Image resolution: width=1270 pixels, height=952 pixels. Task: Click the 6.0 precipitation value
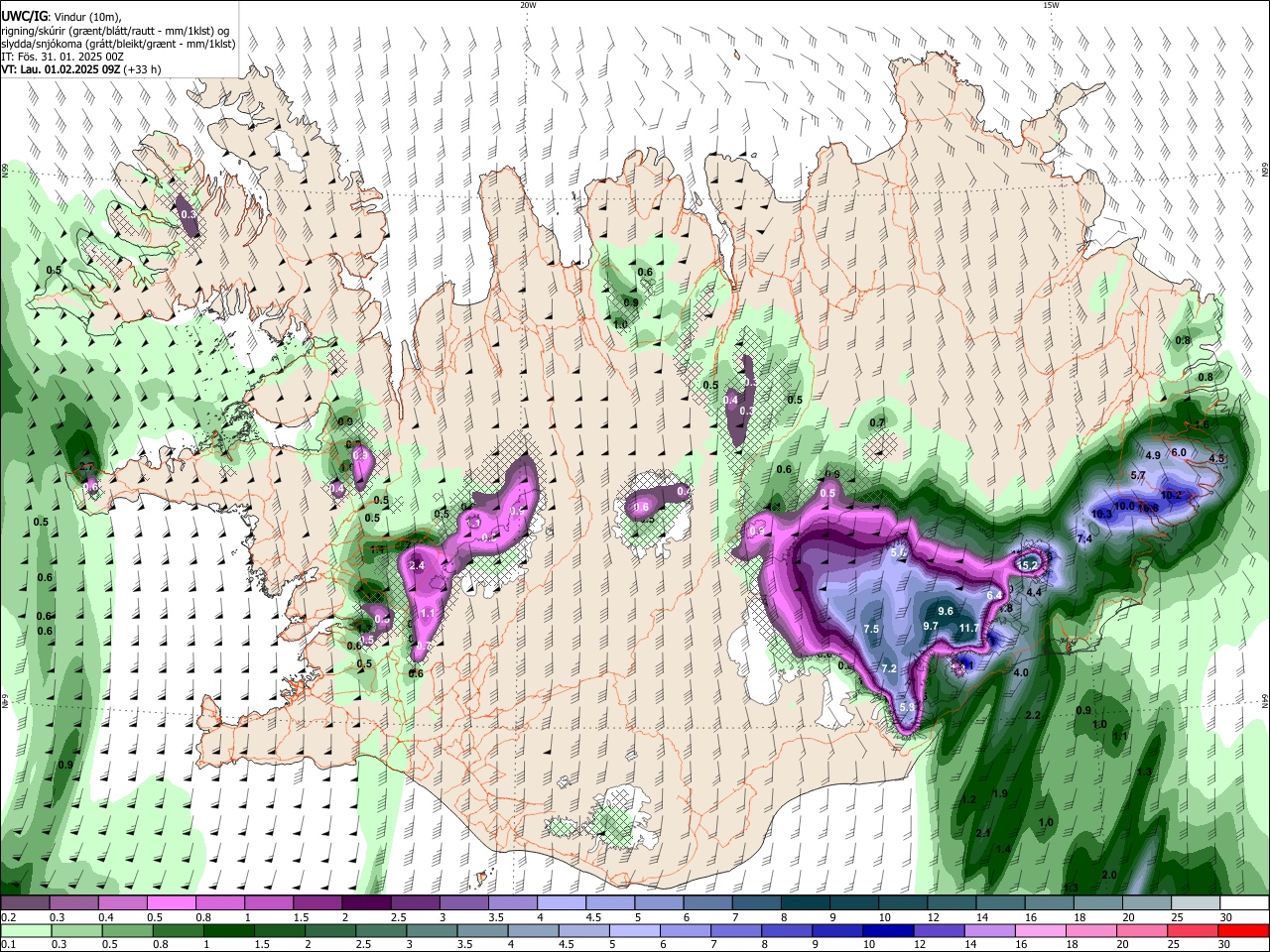click(x=1179, y=452)
